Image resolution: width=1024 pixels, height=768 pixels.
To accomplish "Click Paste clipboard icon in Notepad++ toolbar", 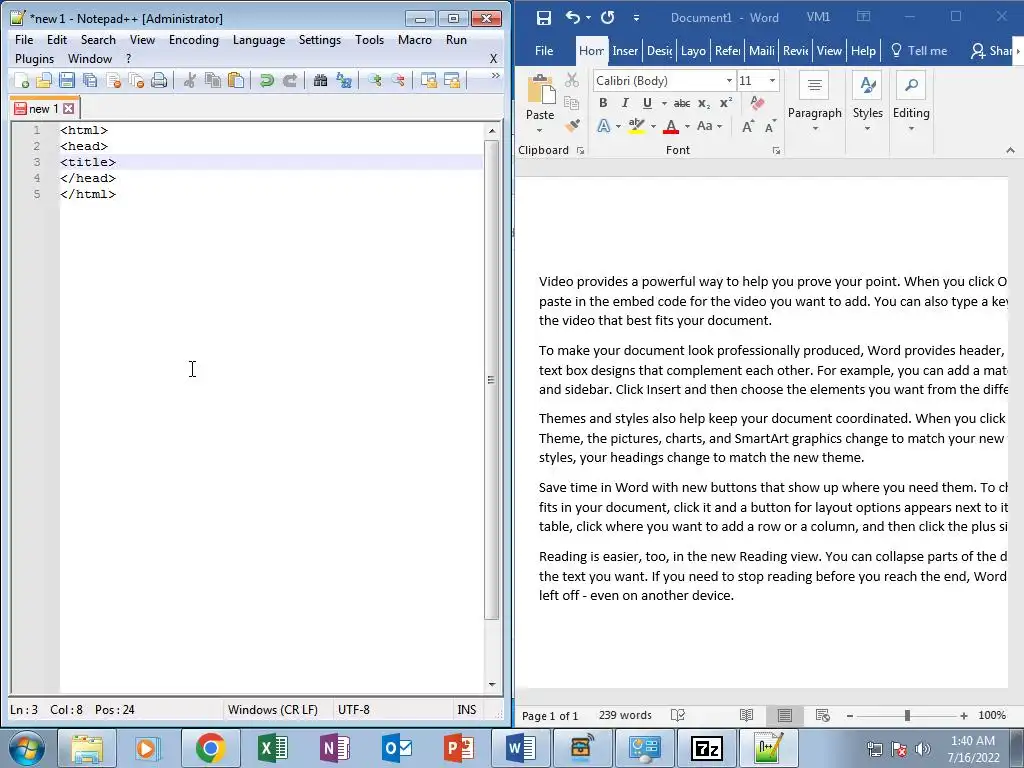I will pos(236,80).
